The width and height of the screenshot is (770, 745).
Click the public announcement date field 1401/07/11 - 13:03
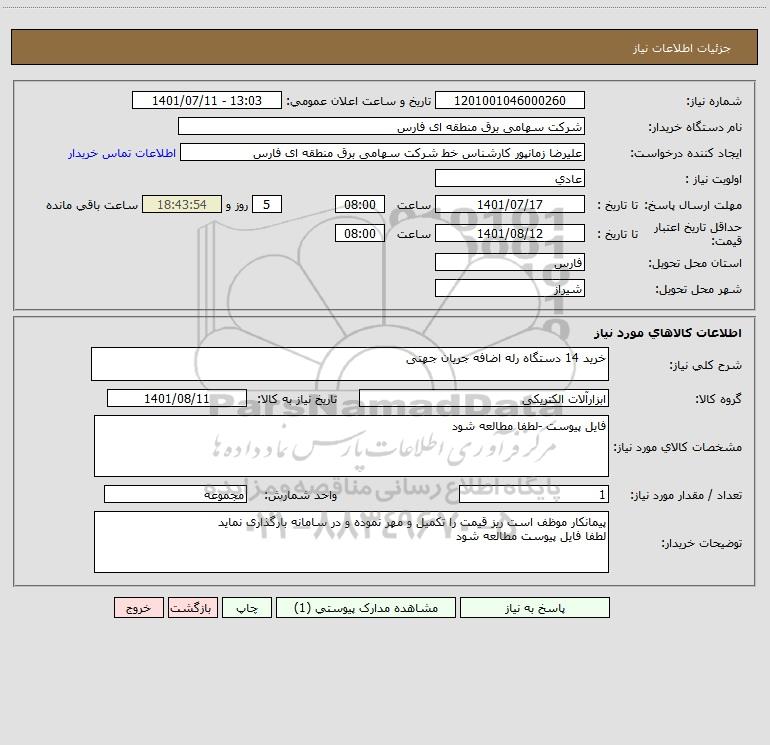tap(207, 100)
